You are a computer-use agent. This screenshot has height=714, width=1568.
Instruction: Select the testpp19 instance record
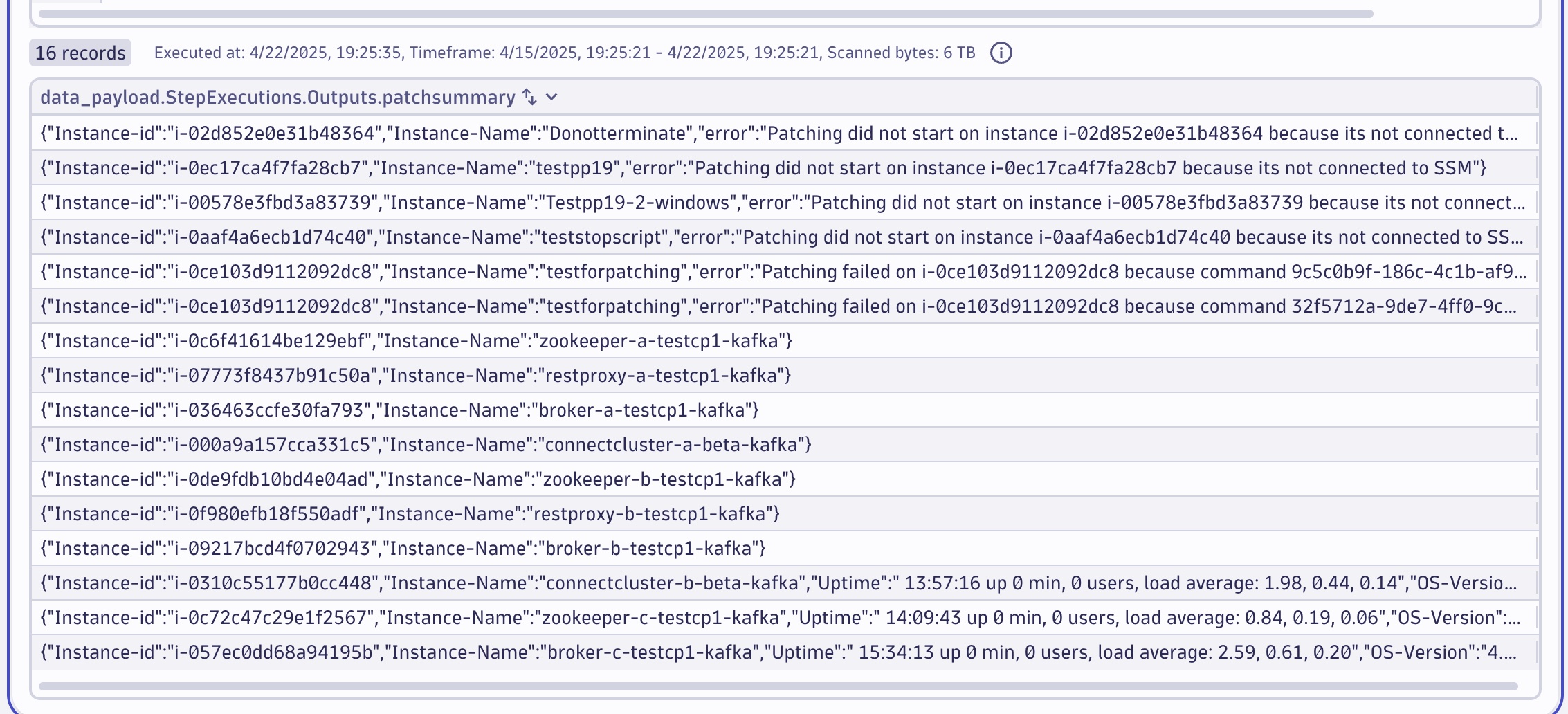click(763, 168)
